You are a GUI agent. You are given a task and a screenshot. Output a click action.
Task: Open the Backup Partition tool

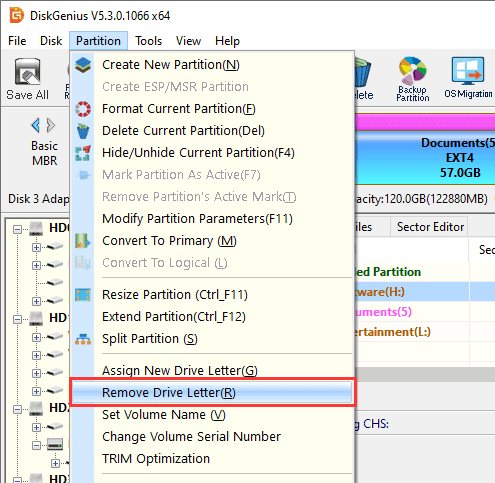413,79
